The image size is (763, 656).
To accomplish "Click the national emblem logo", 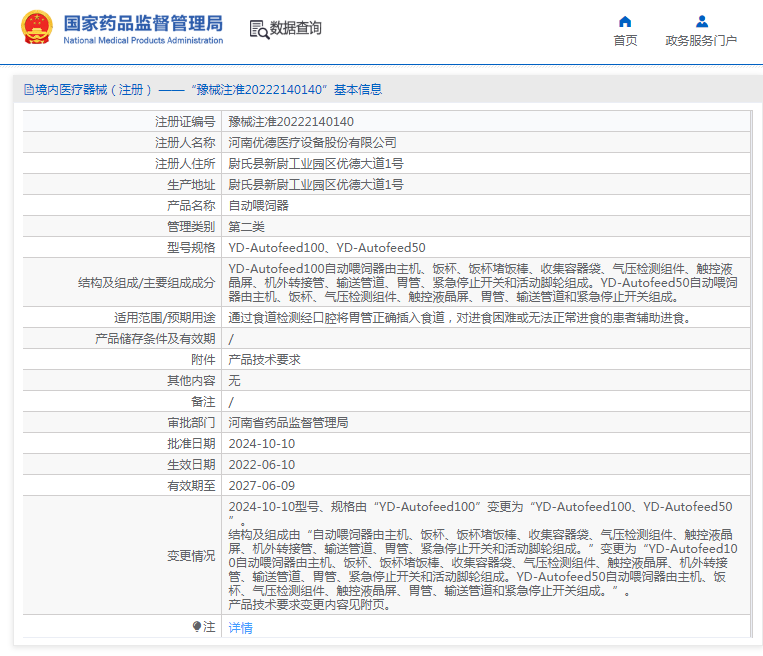I will 36,27.
